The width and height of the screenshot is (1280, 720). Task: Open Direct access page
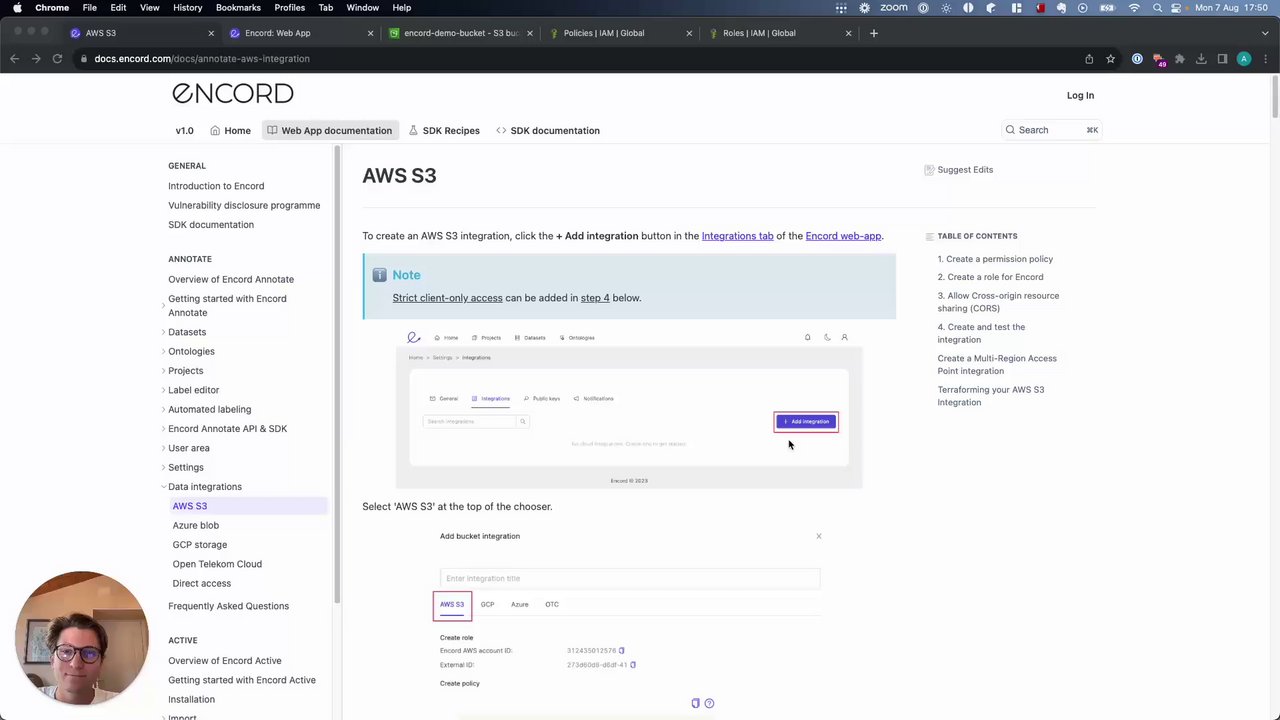click(x=201, y=583)
